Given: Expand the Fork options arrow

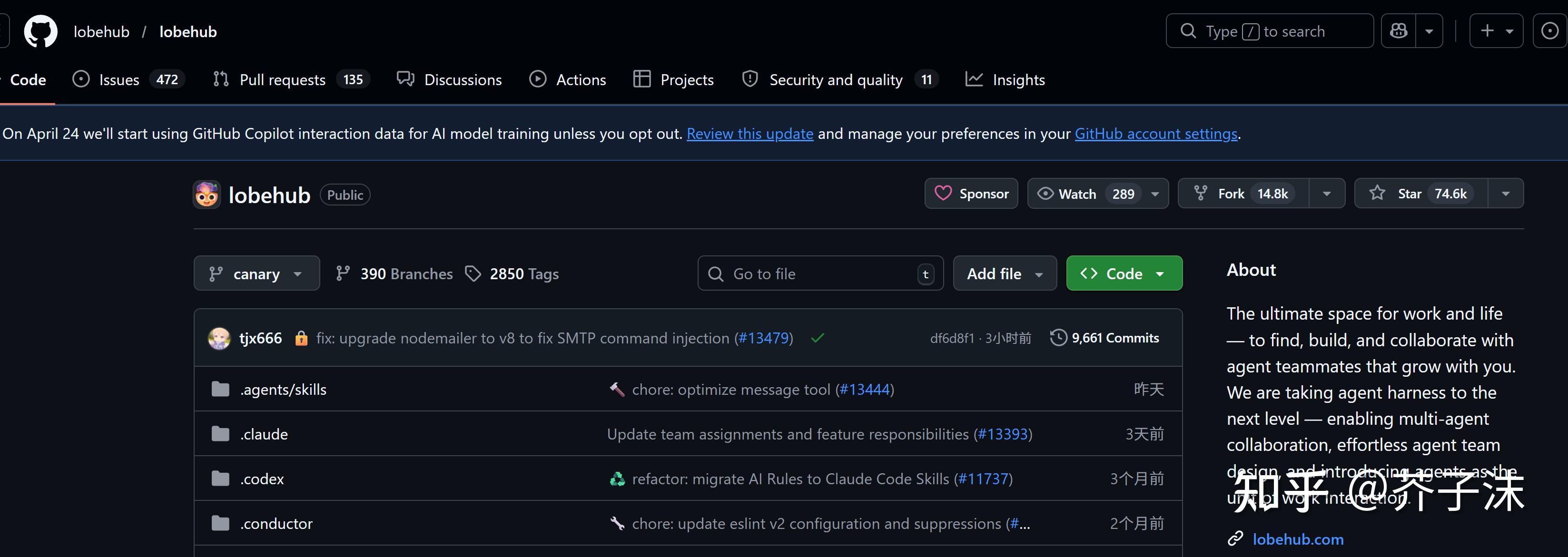Looking at the screenshot, I should click(1327, 194).
